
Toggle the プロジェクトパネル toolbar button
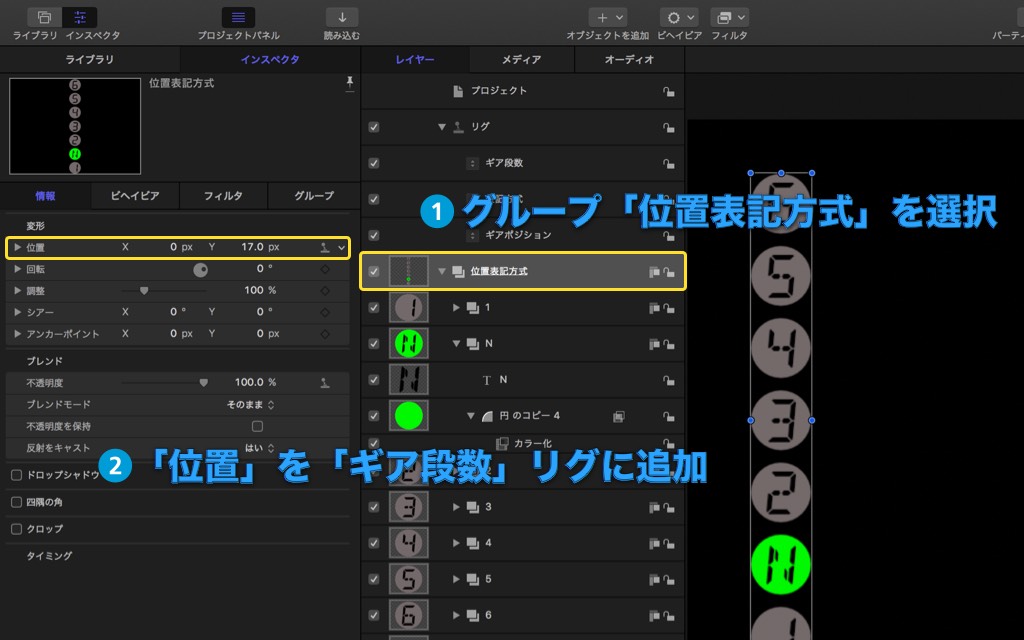[238, 18]
